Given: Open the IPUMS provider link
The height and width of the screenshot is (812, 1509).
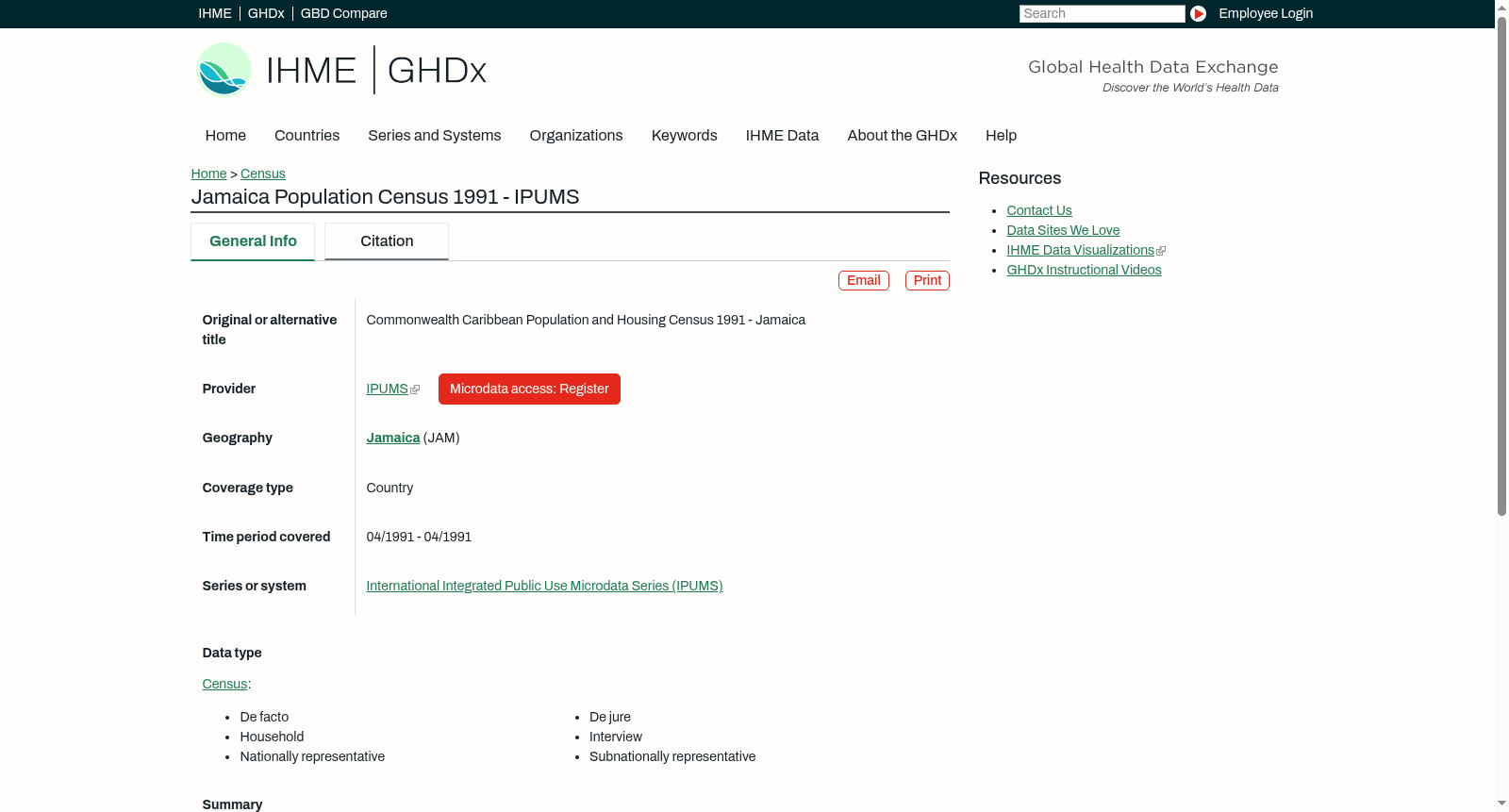Looking at the screenshot, I should tap(387, 389).
